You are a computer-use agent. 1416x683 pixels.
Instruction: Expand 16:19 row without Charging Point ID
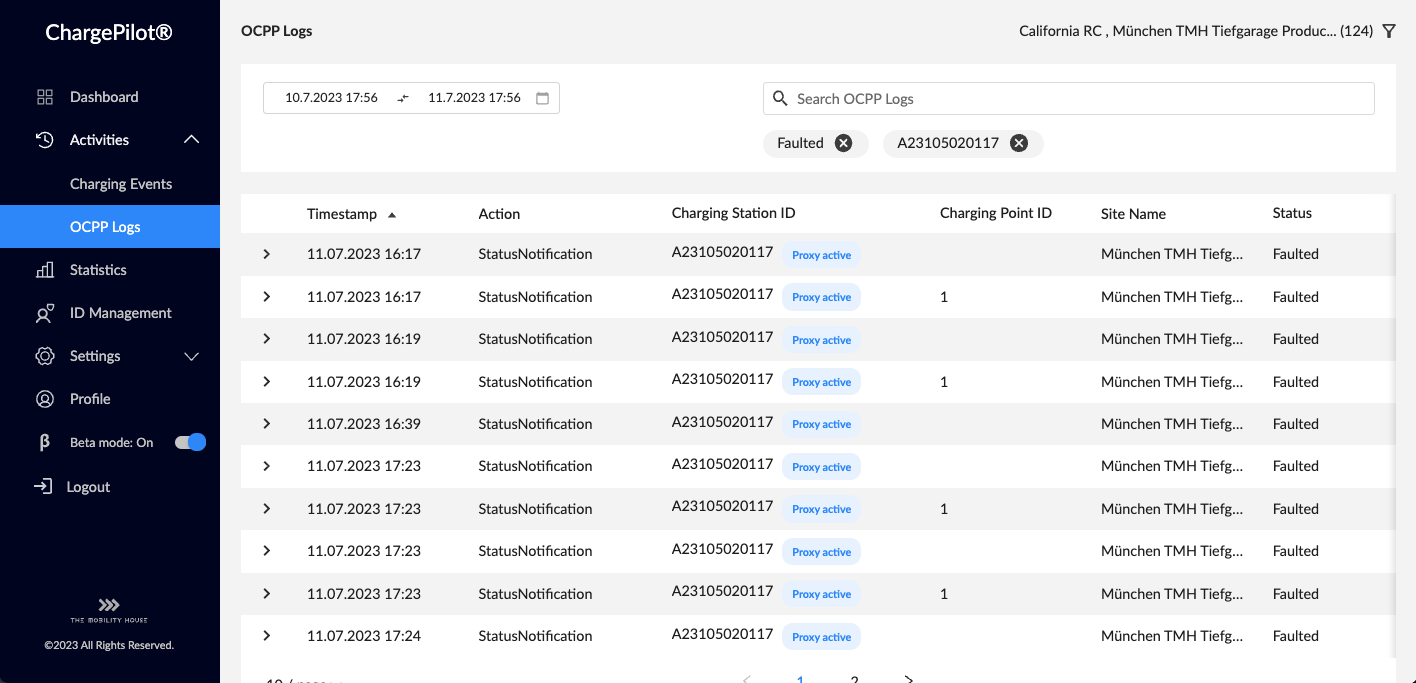click(267, 339)
